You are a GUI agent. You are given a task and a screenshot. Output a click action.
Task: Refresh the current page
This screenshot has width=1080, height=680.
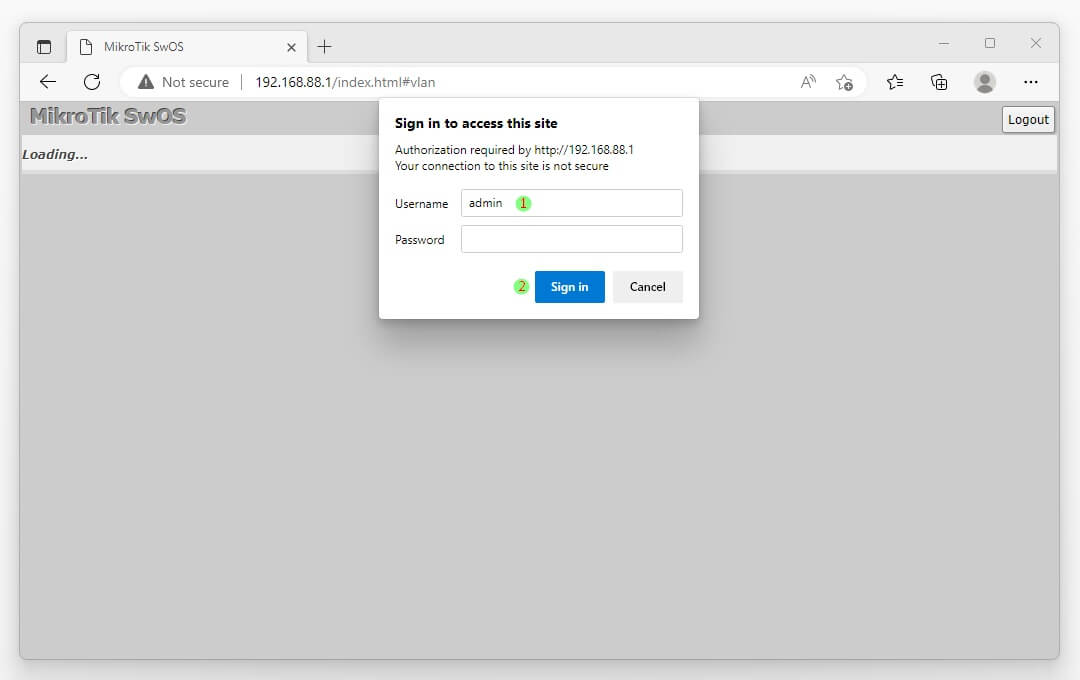[92, 82]
